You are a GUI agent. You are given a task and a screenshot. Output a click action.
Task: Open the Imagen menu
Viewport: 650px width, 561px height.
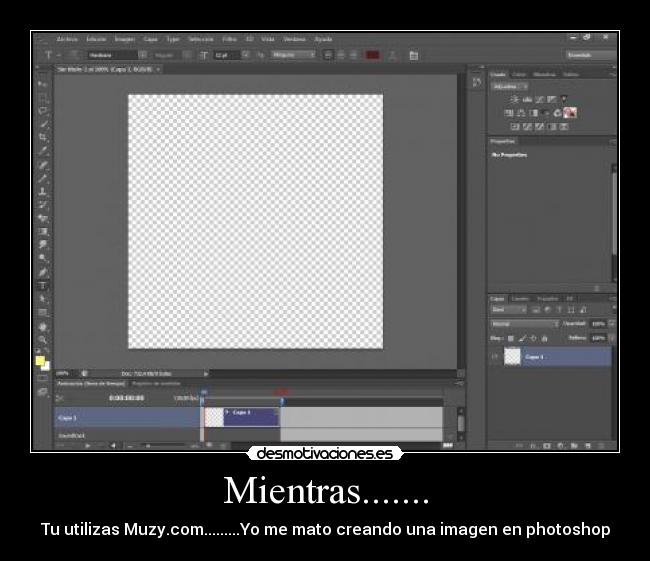coord(124,39)
